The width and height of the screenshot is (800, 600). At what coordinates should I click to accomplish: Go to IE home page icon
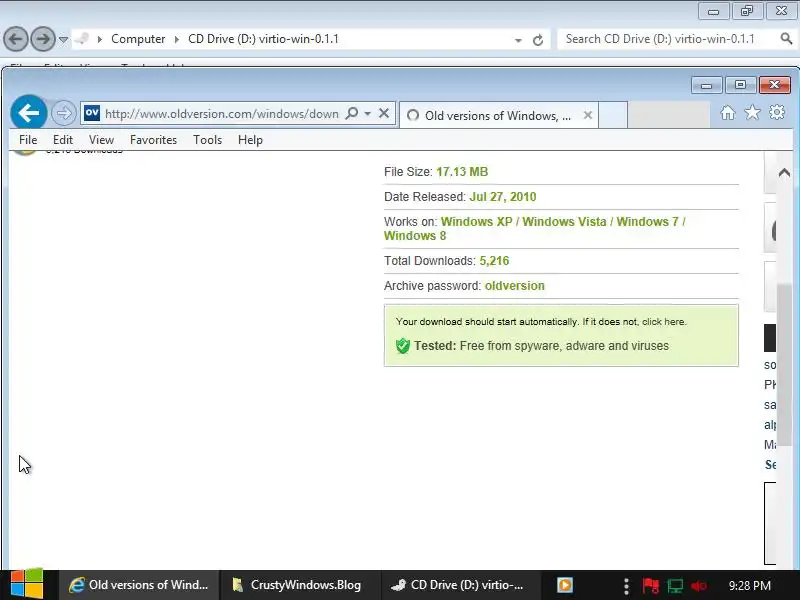click(728, 113)
